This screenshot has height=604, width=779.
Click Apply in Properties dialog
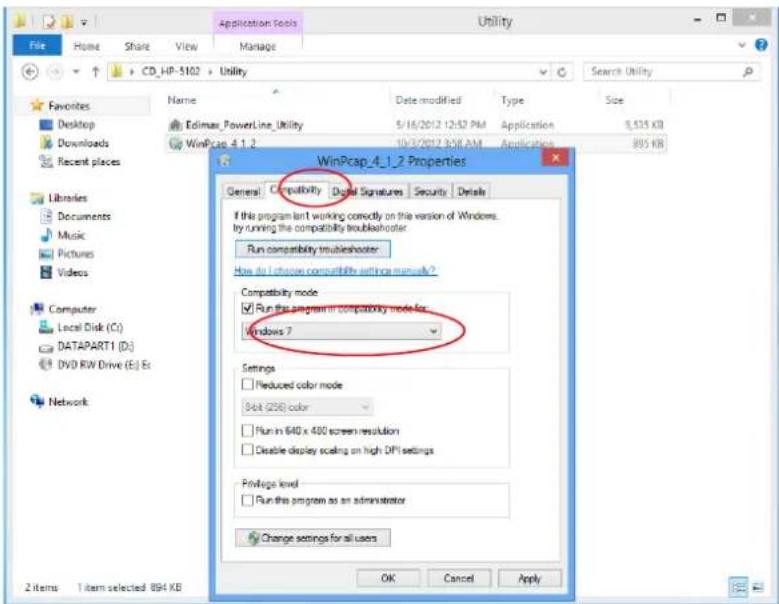point(530,578)
